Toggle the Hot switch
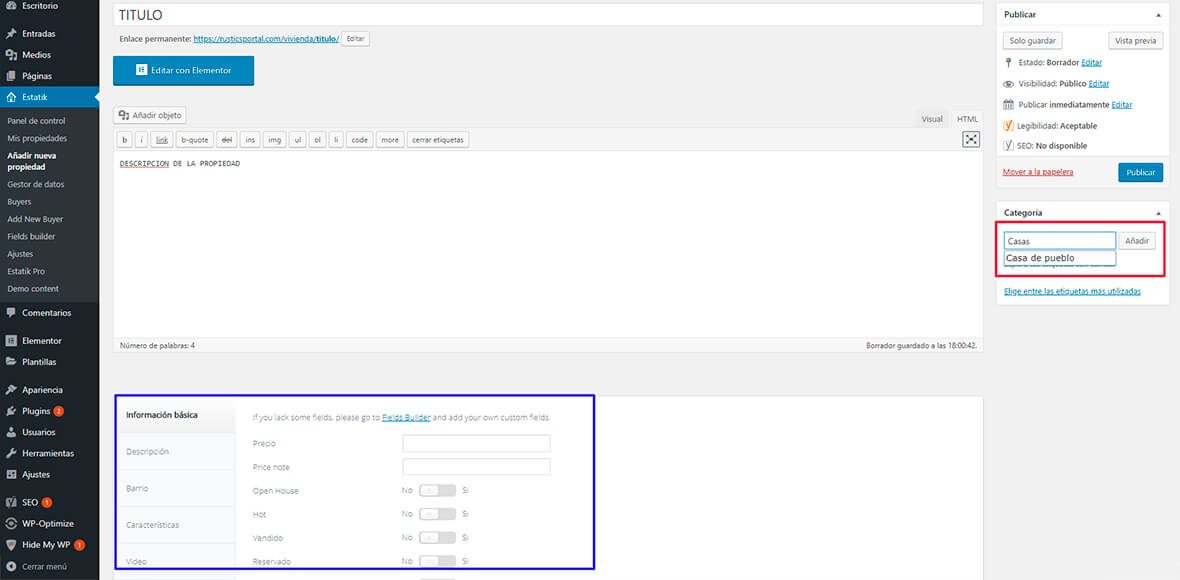Screen dimensions: 1180x580 437,515
